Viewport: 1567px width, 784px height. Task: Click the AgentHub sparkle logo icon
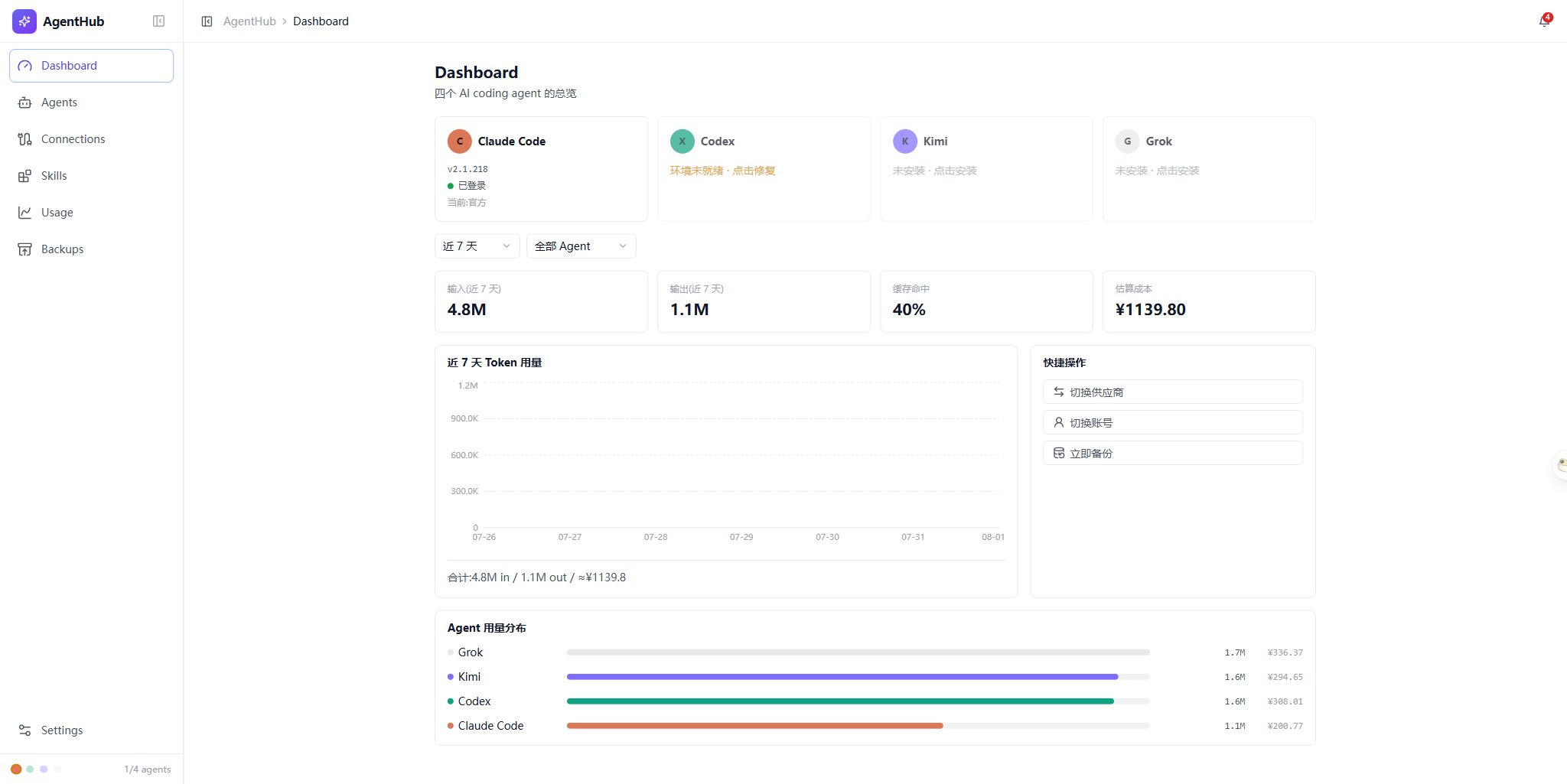pyautogui.click(x=24, y=21)
